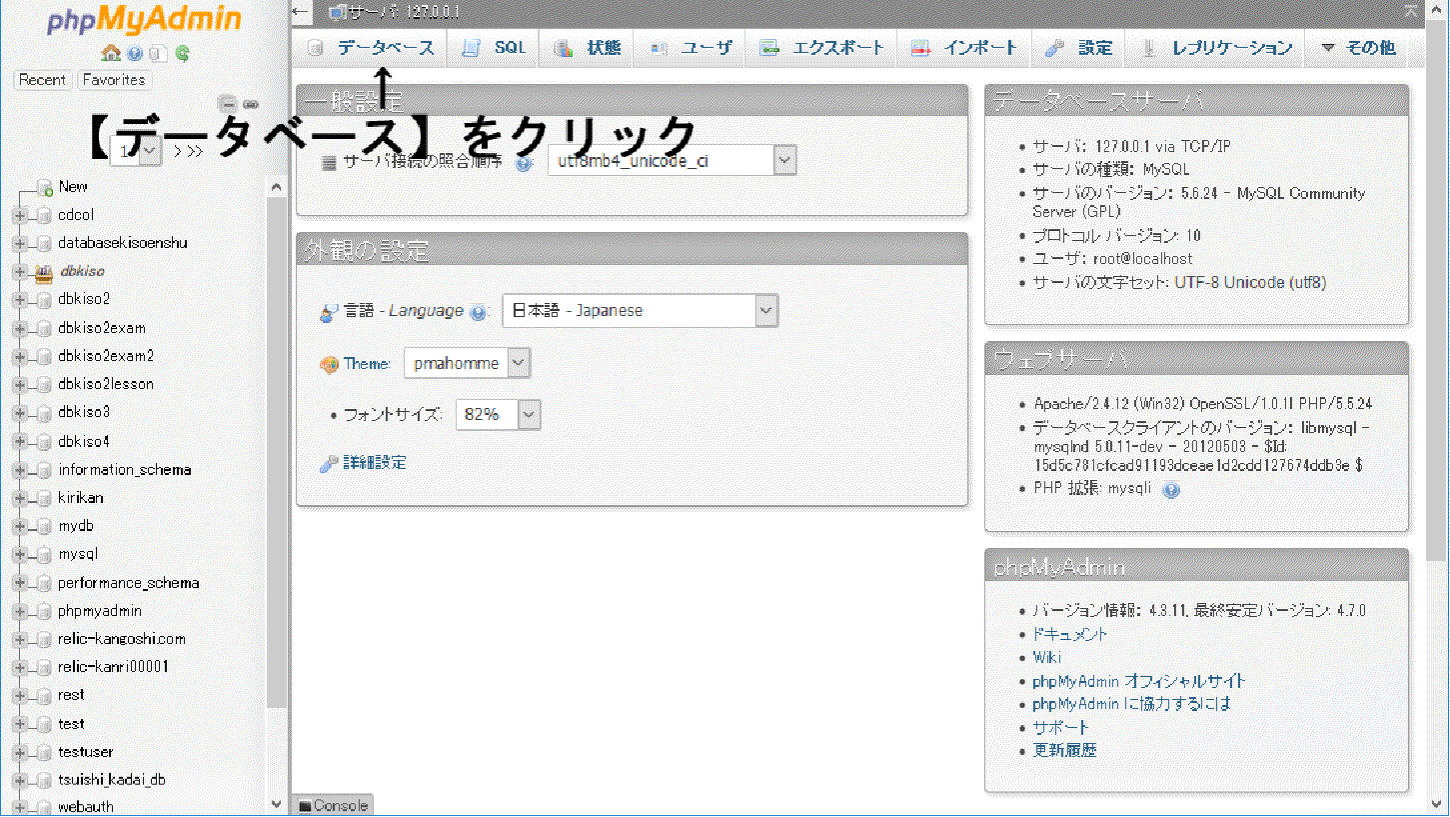Screen dimensions: 1450x817
Task: Open the SQL tab
Action: click(496, 48)
